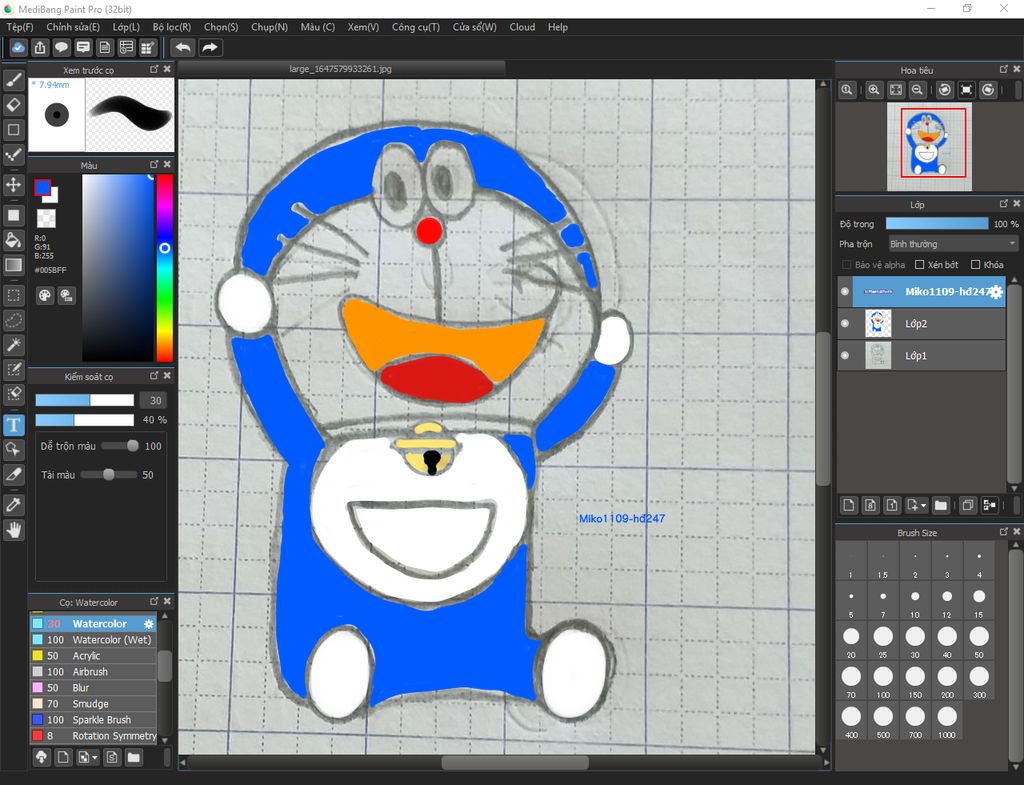Image resolution: width=1024 pixels, height=785 pixels.
Task: Hide the Lớp2 layer
Action: [x=845, y=324]
